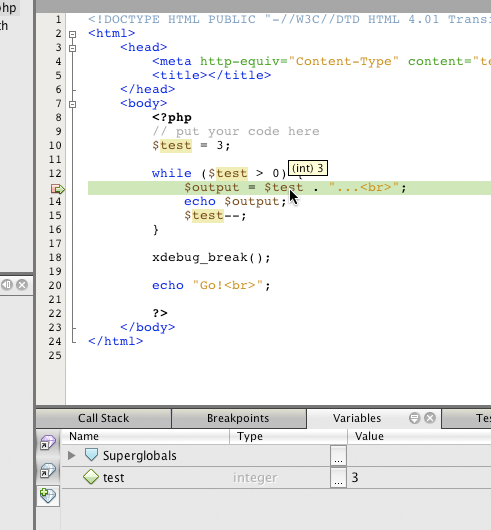The width and height of the screenshot is (491, 530).
Task: Click the ?> closing PHP tag
Action: [160, 313]
